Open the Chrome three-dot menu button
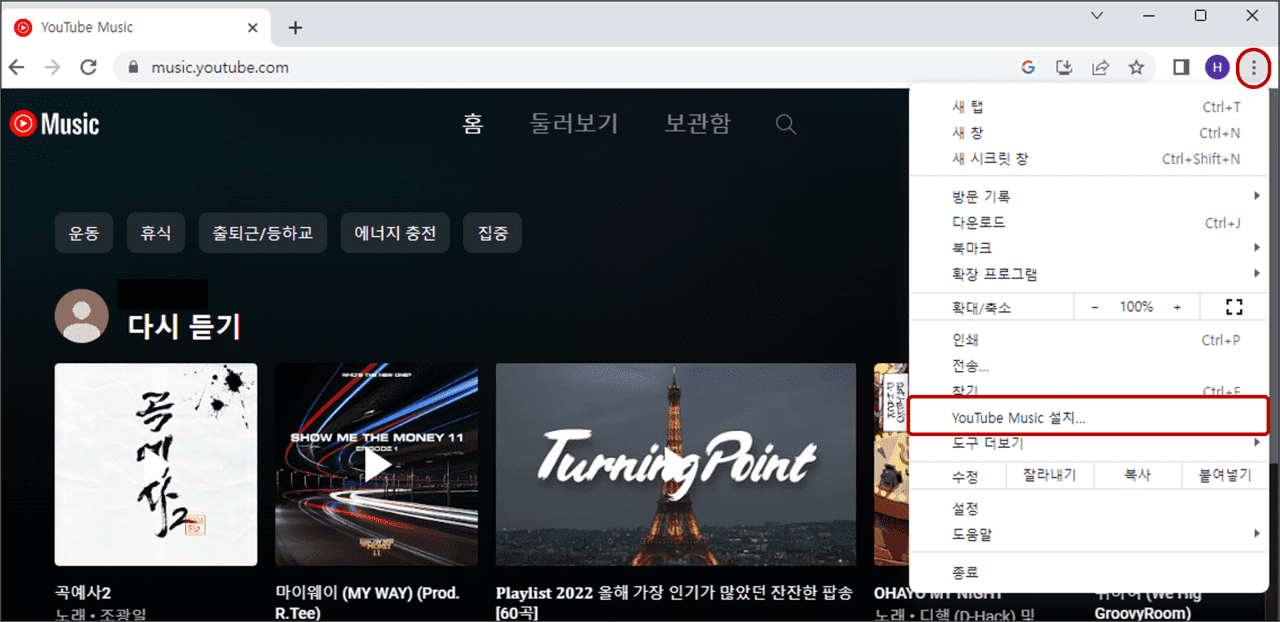Image resolution: width=1280 pixels, height=622 pixels. [1253, 68]
